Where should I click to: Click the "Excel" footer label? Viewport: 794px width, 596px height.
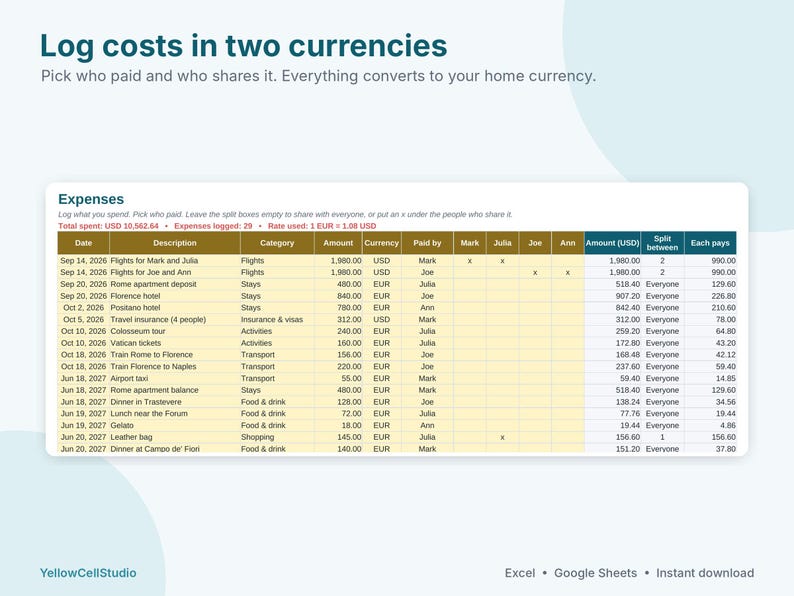point(520,573)
